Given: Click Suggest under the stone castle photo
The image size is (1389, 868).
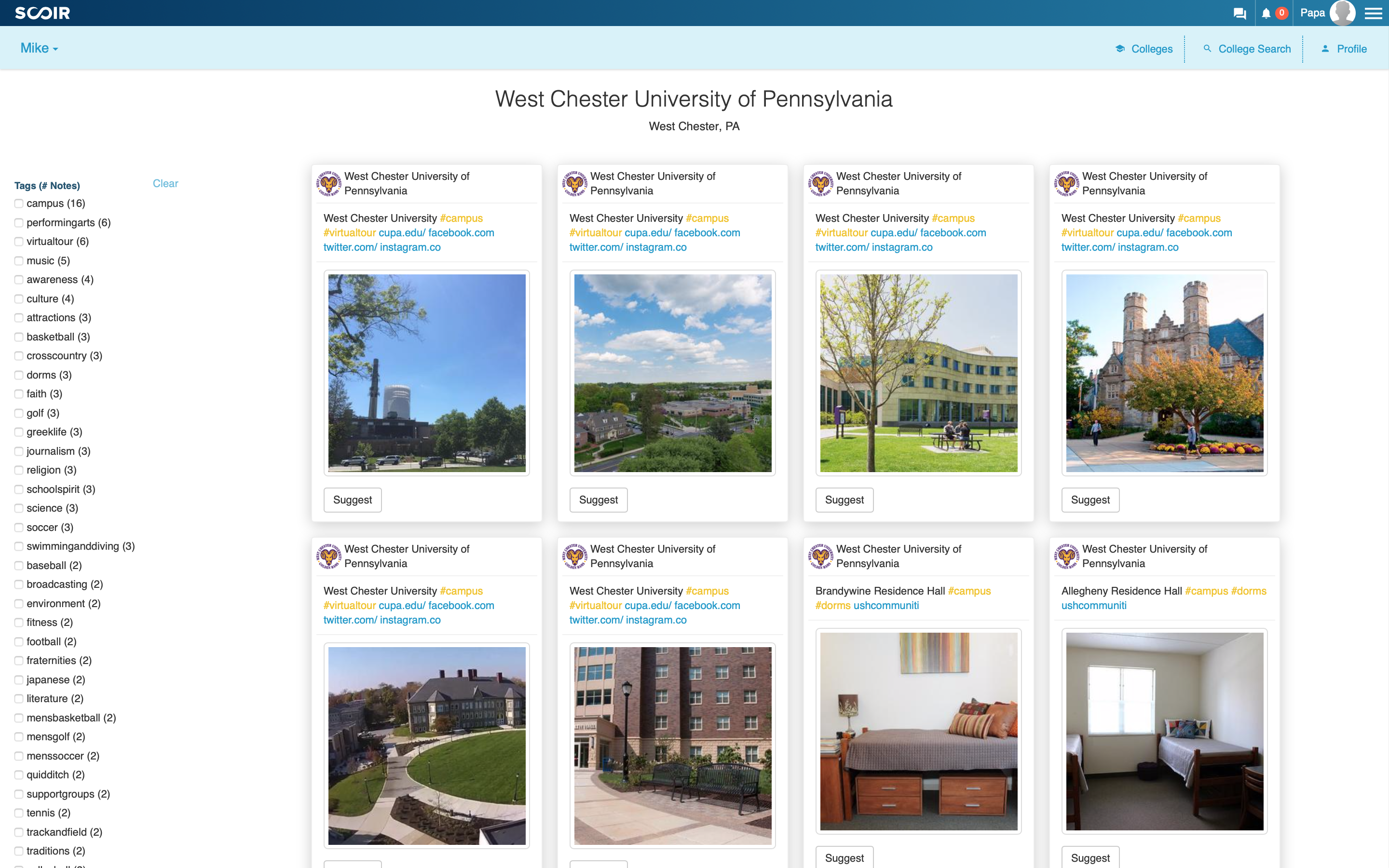Looking at the screenshot, I should (x=1090, y=500).
